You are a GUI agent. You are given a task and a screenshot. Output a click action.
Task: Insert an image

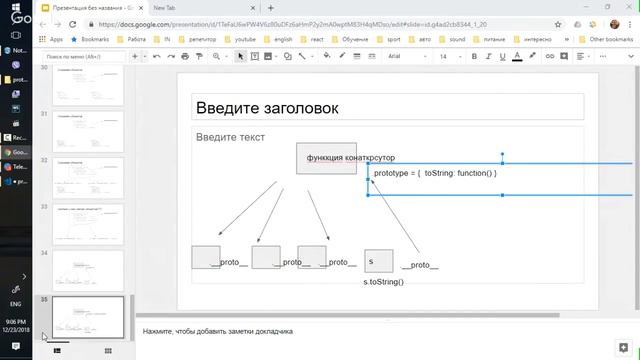[x=268, y=56]
